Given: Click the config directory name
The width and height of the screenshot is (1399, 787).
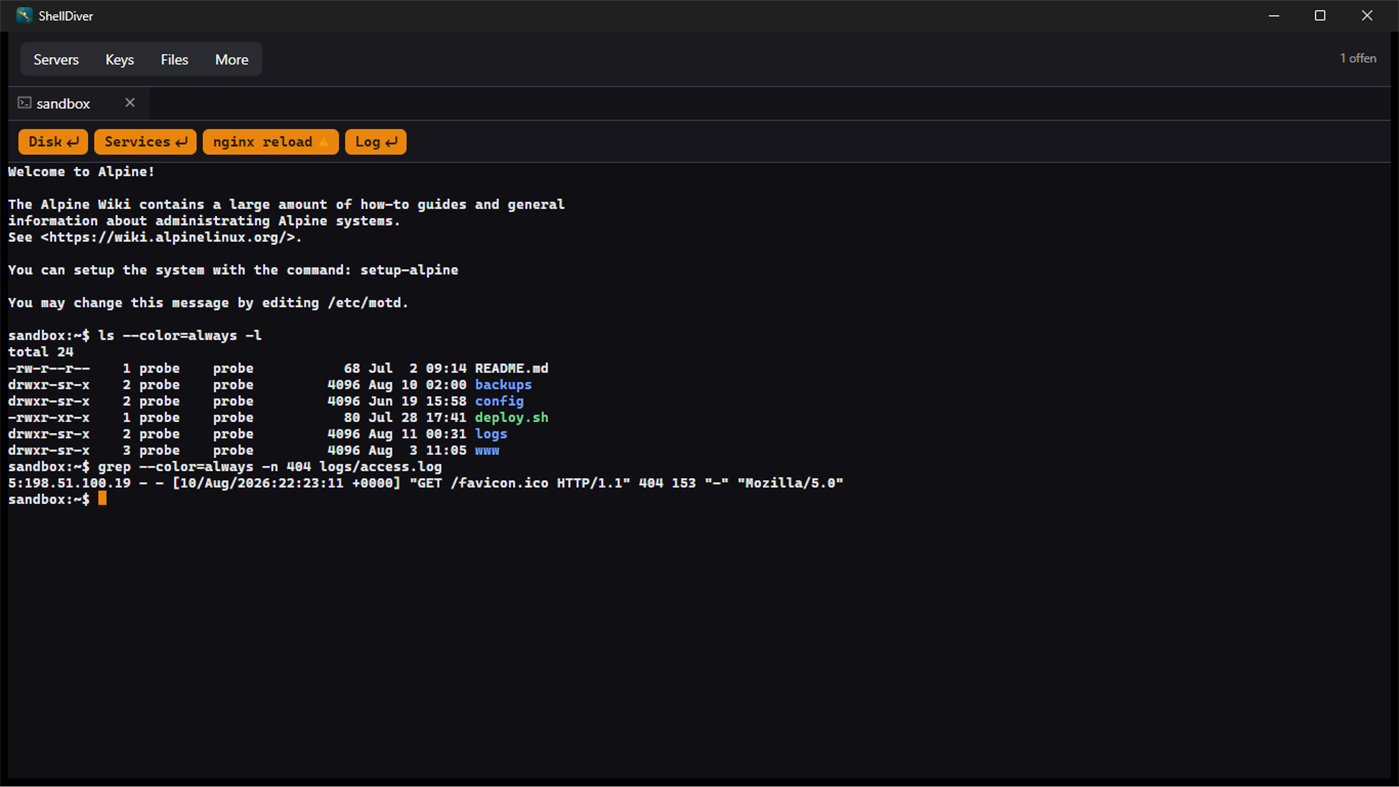Looking at the screenshot, I should (499, 401).
